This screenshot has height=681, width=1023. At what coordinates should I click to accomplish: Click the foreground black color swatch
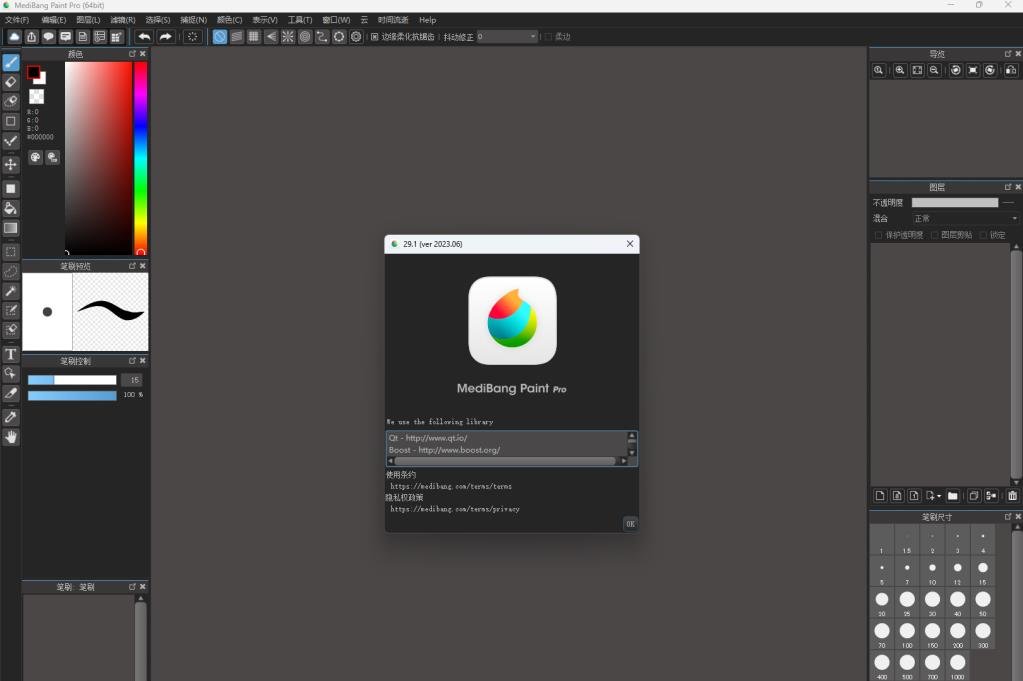click(x=33, y=72)
